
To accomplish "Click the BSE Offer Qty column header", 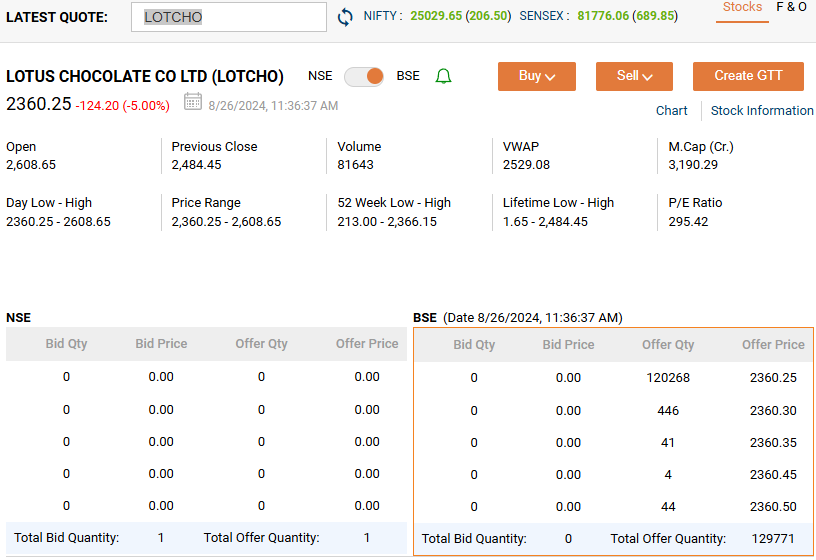I will [668, 345].
